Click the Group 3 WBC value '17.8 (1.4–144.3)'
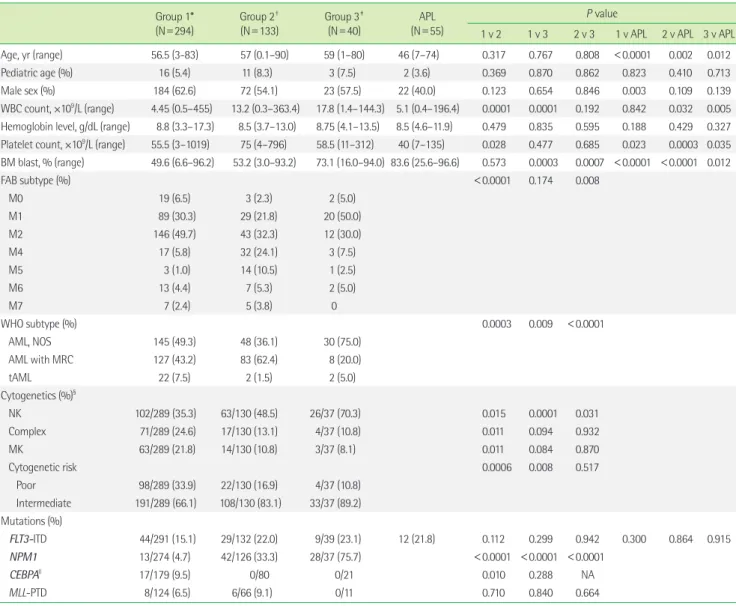Viewport: 736px width, 606px height. 350,108
